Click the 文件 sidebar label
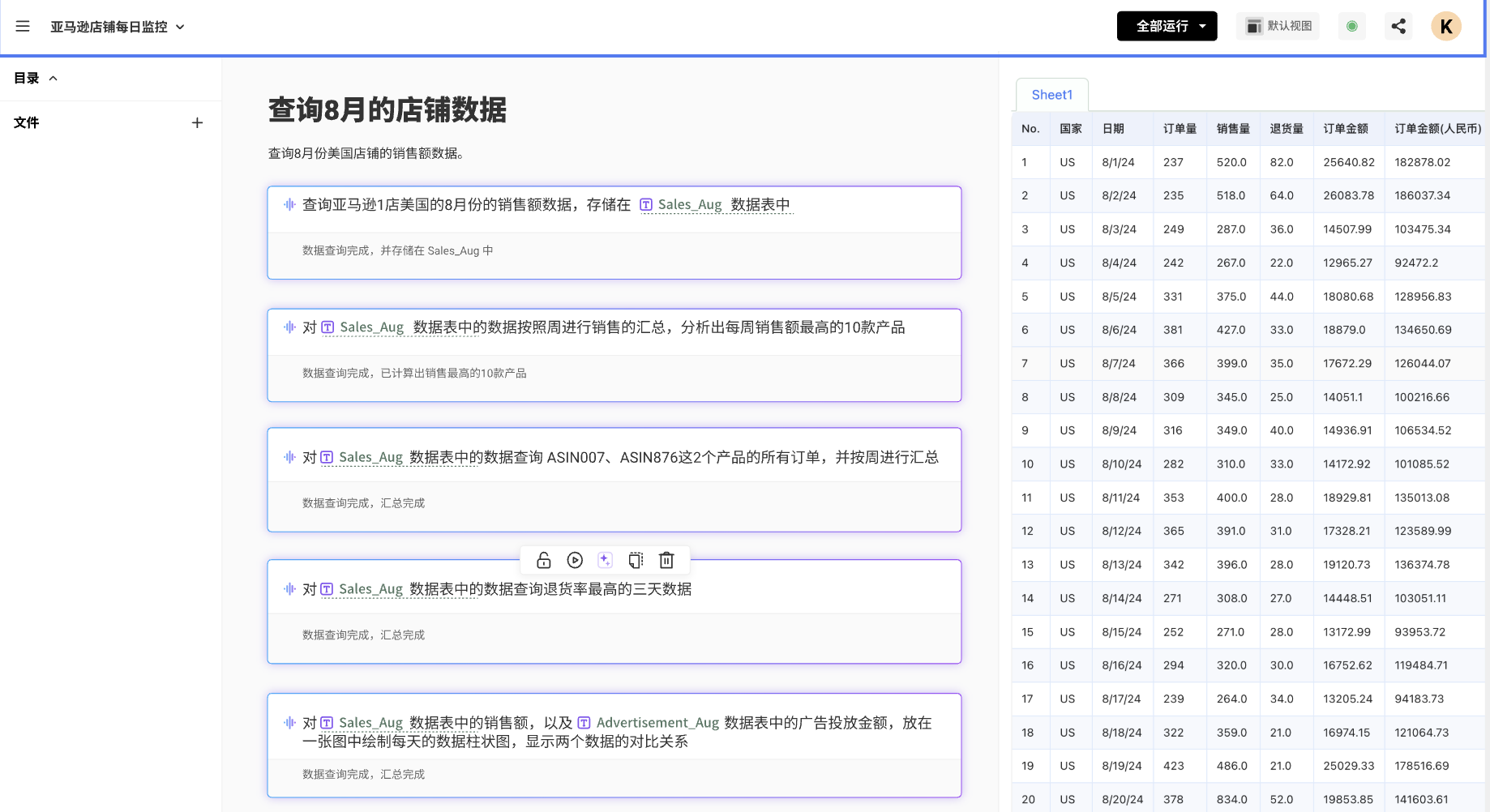This screenshot has height=812, width=1490. click(x=27, y=123)
